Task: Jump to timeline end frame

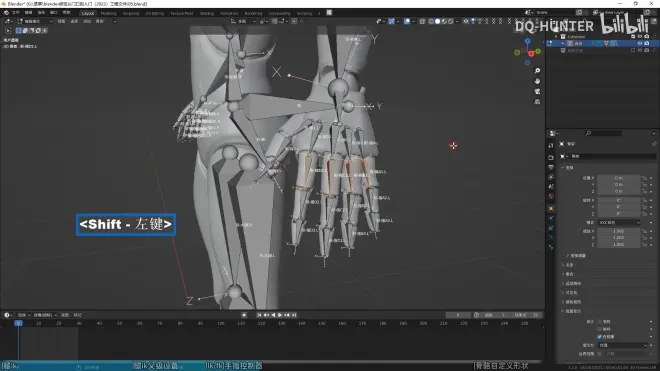Action: click(x=294, y=315)
